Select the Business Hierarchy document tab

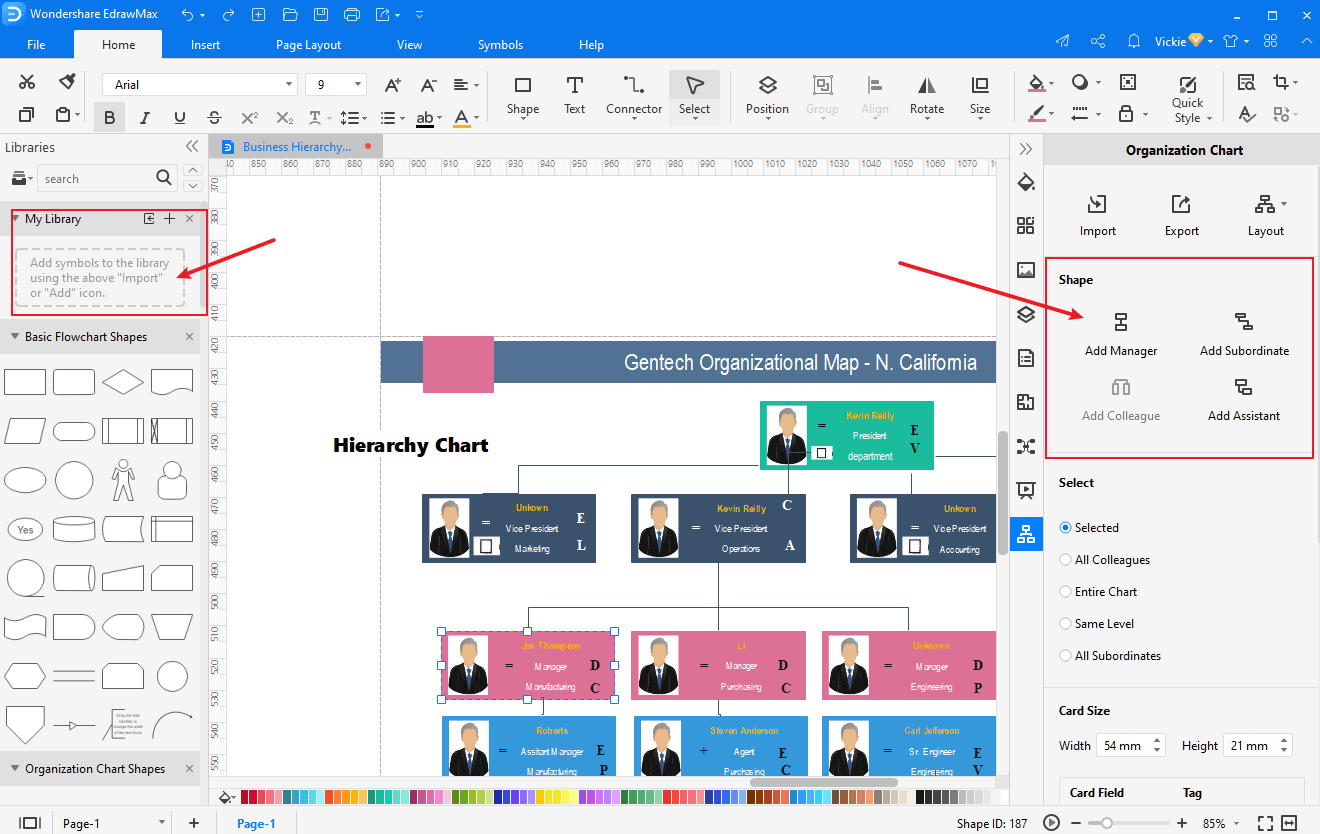[x=296, y=147]
